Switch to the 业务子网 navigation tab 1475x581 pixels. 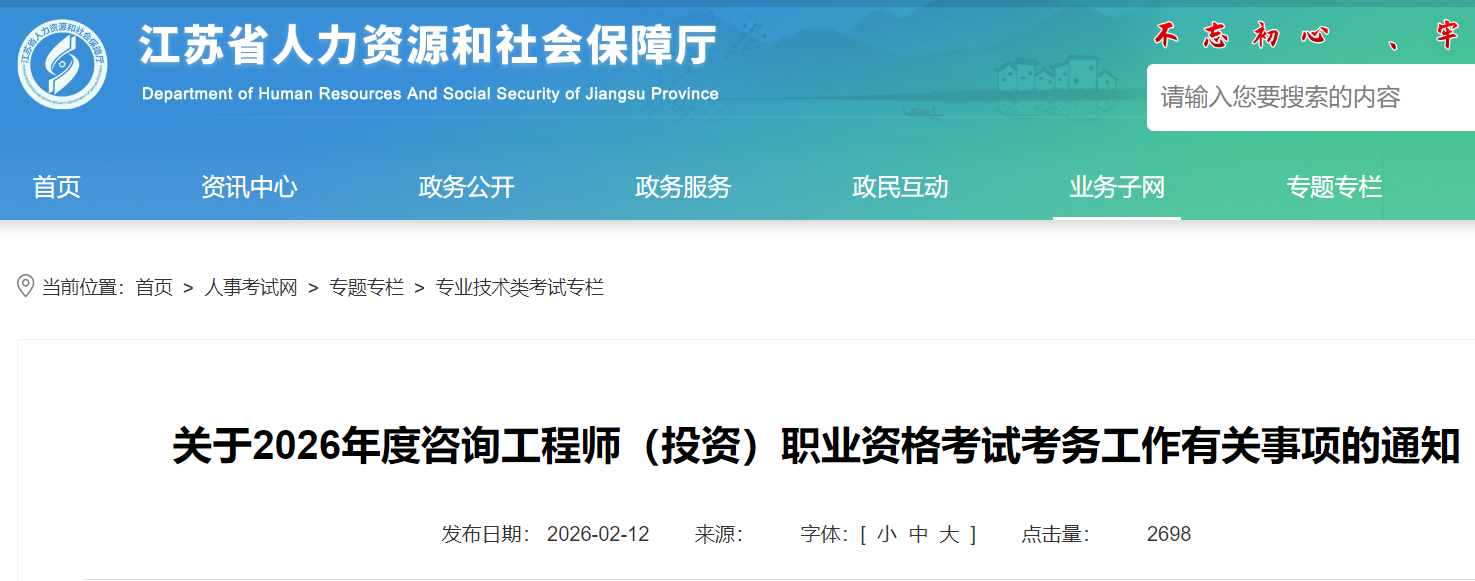click(x=1117, y=187)
